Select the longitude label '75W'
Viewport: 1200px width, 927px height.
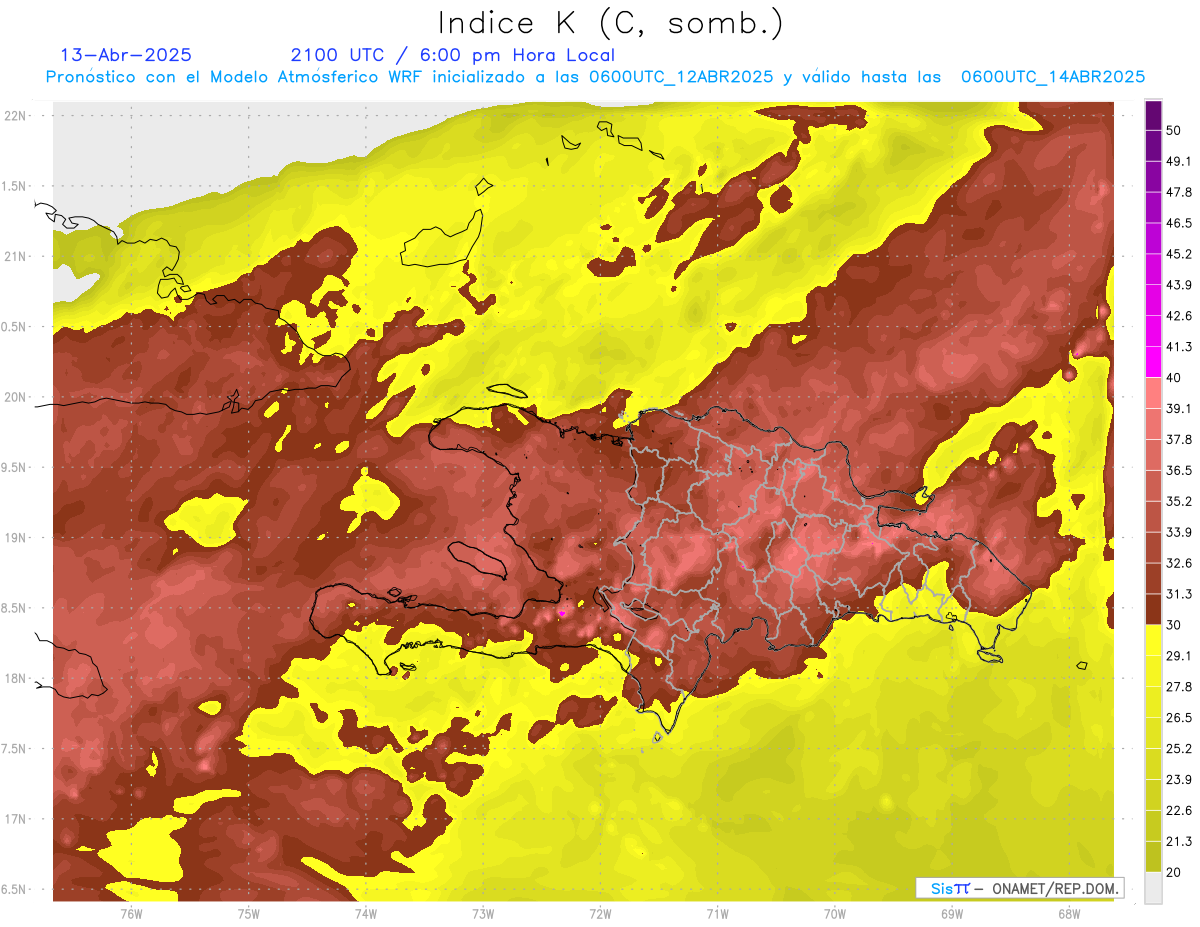[x=249, y=913]
